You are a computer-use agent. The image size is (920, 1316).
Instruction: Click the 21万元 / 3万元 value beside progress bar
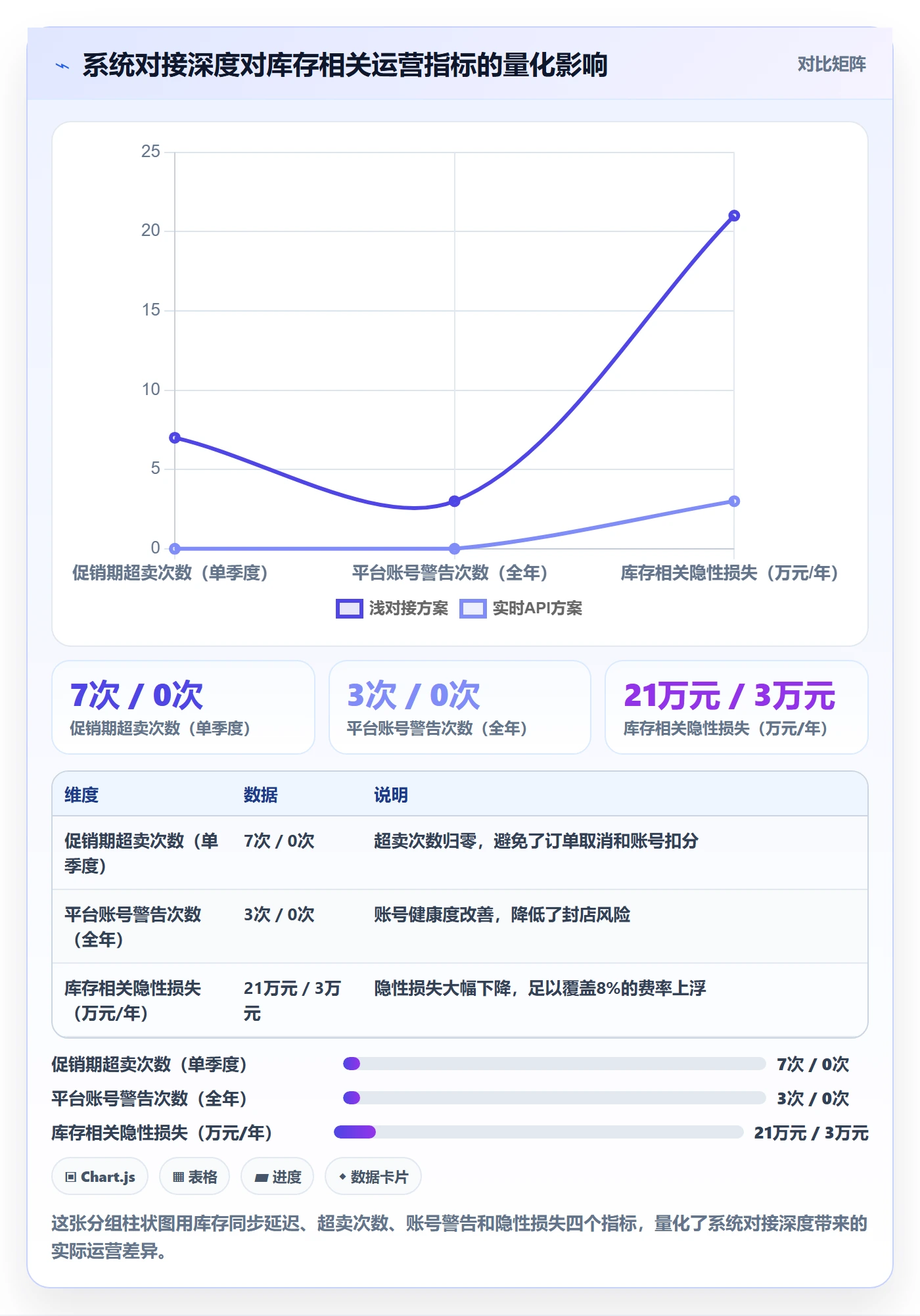click(x=811, y=1133)
